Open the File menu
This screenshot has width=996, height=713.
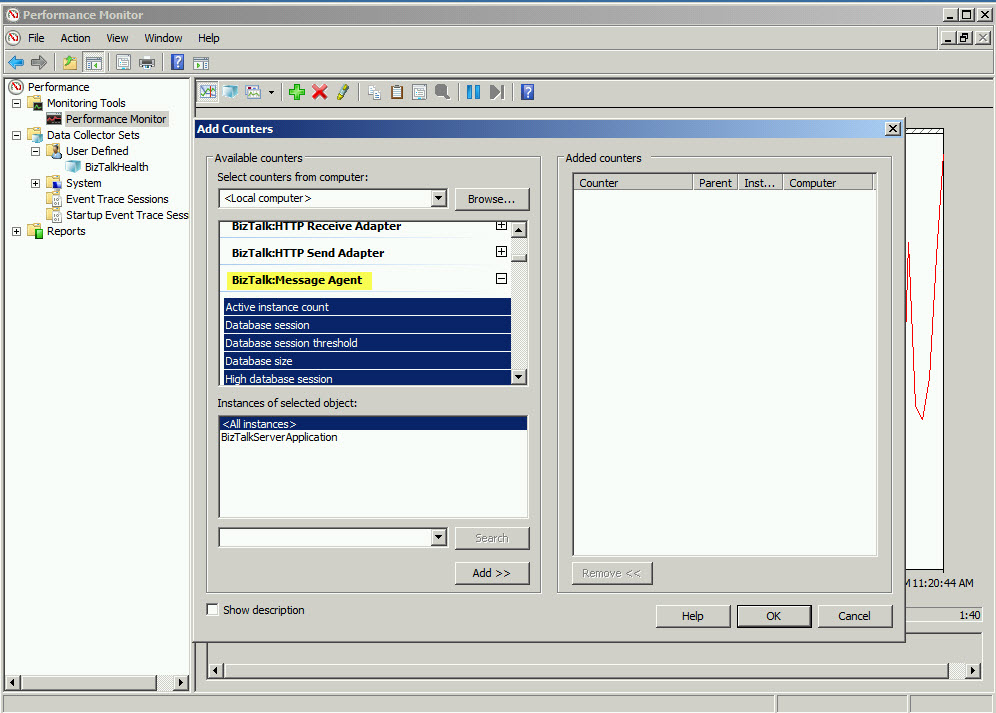(x=36, y=38)
